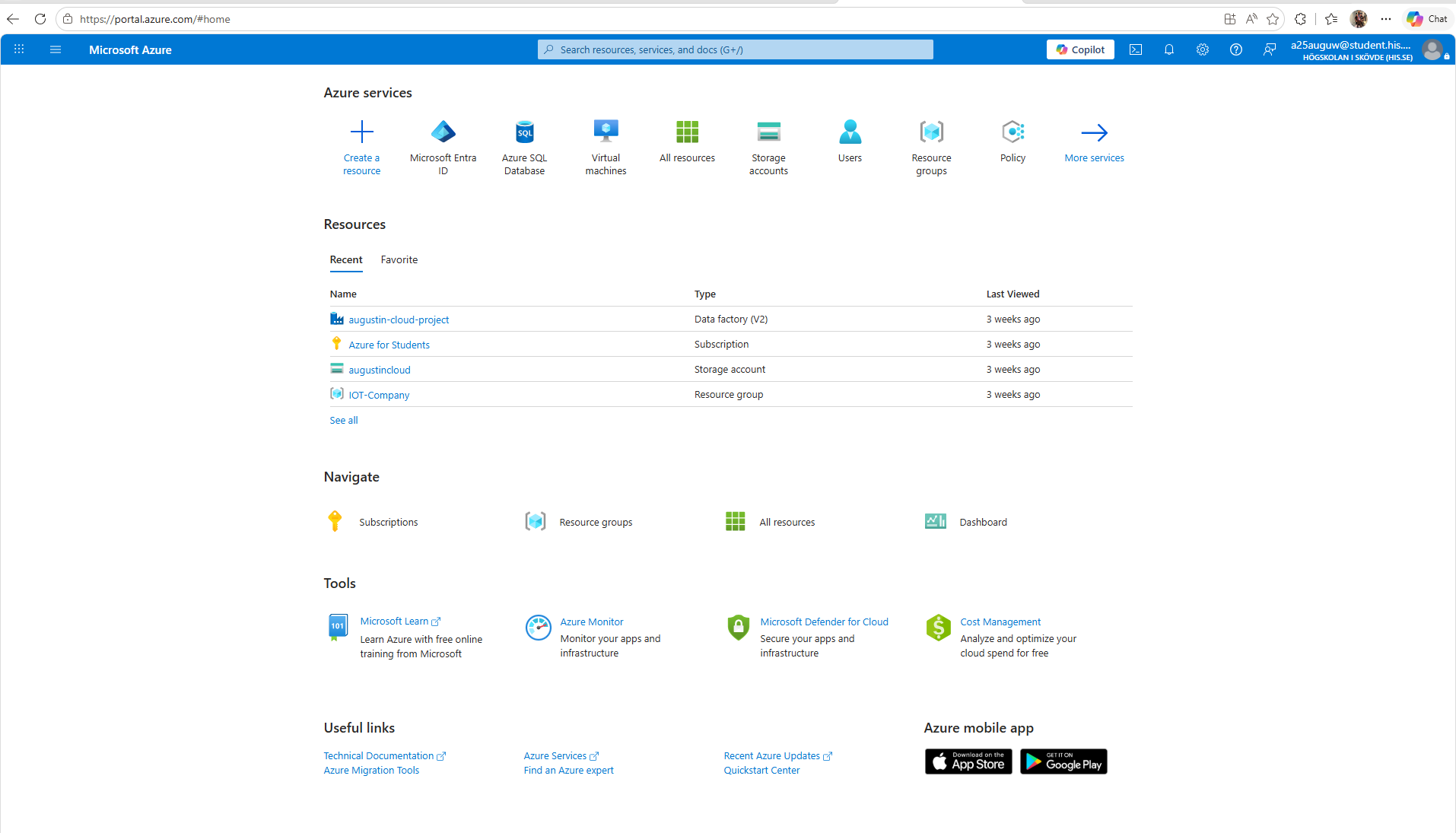
Task: Reload the page with browser refresh
Action: [x=40, y=19]
